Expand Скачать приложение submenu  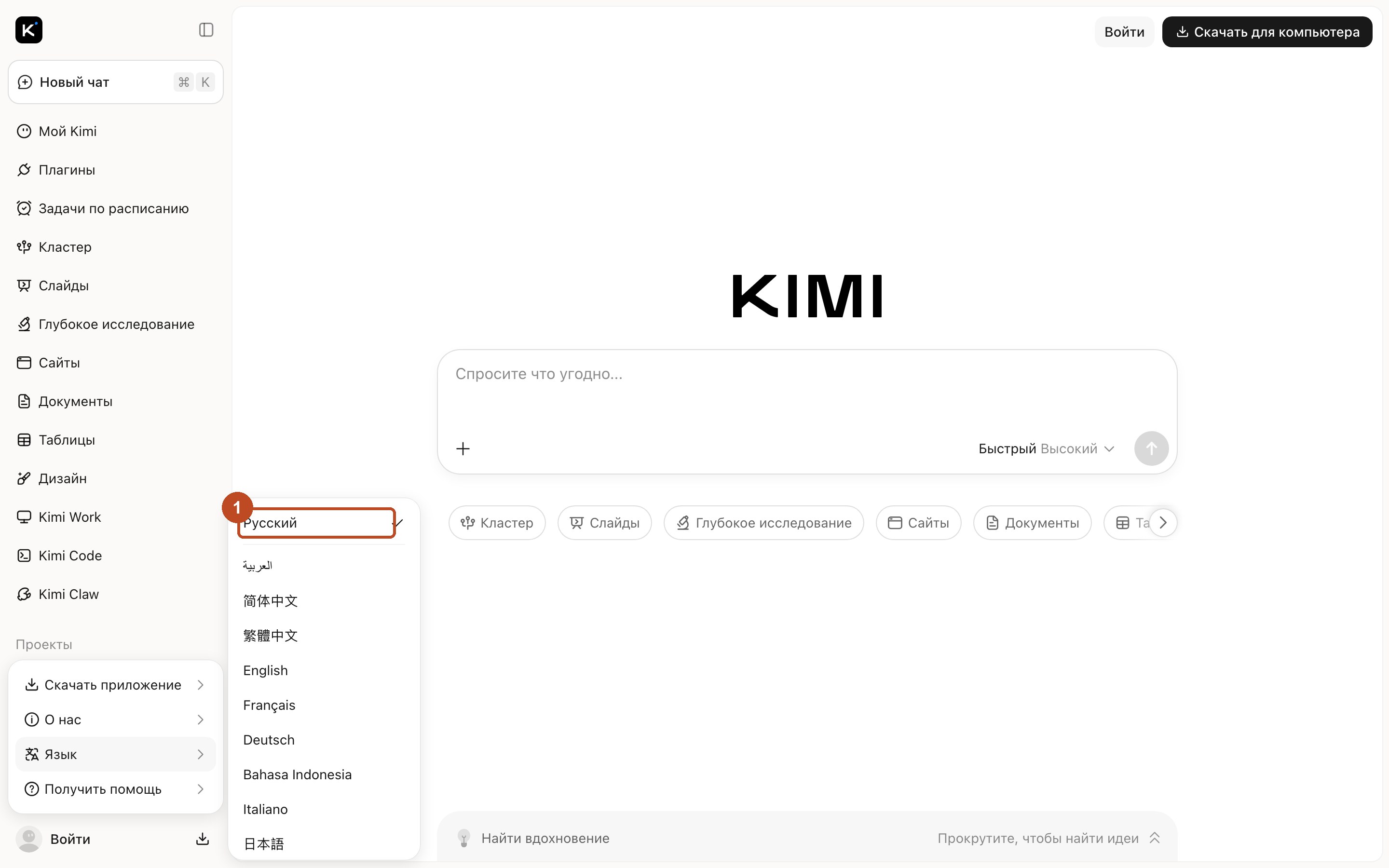[115, 685]
